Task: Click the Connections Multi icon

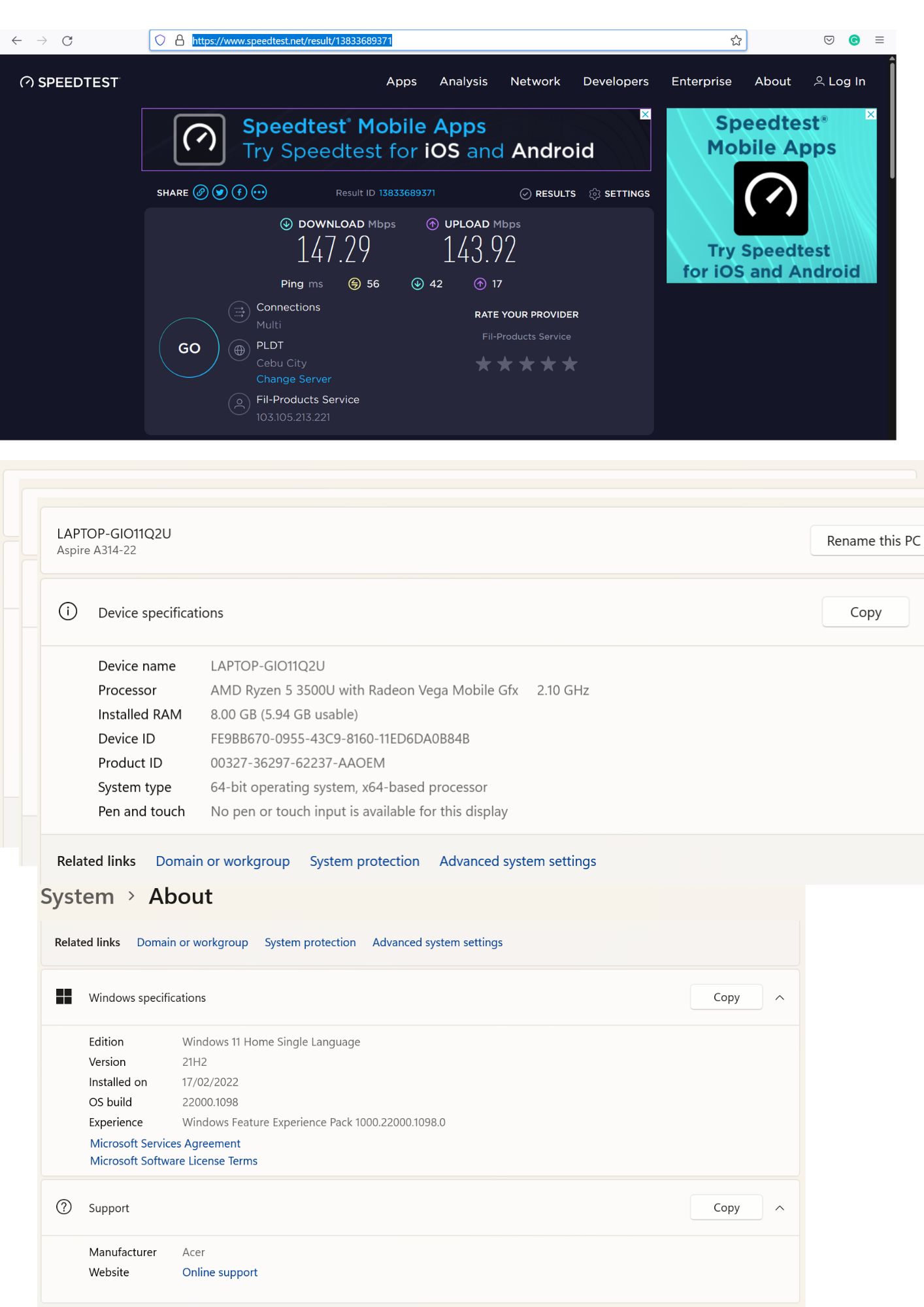Action: point(239,312)
